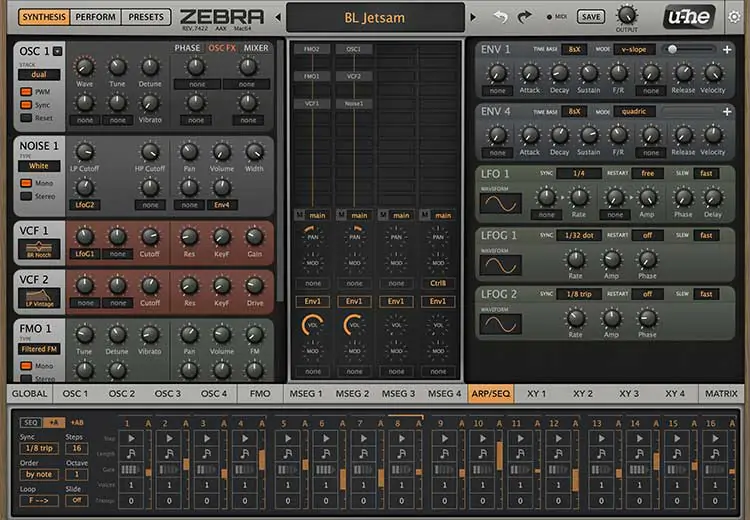Click the step 1 play arrow in sequencer
750x520 pixels.
(x=131, y=438)
